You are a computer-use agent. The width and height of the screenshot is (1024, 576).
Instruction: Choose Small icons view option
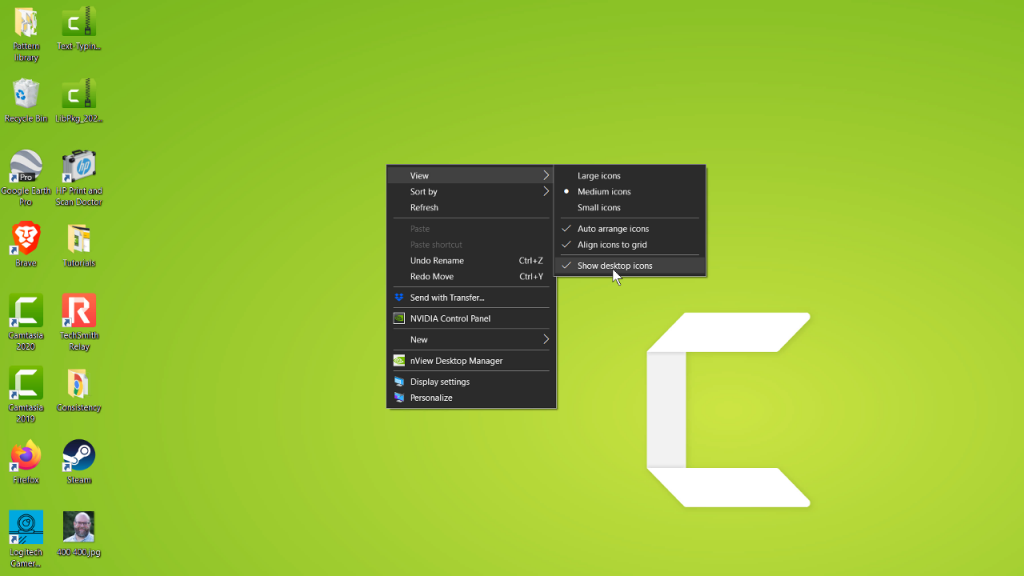point(630,207)
